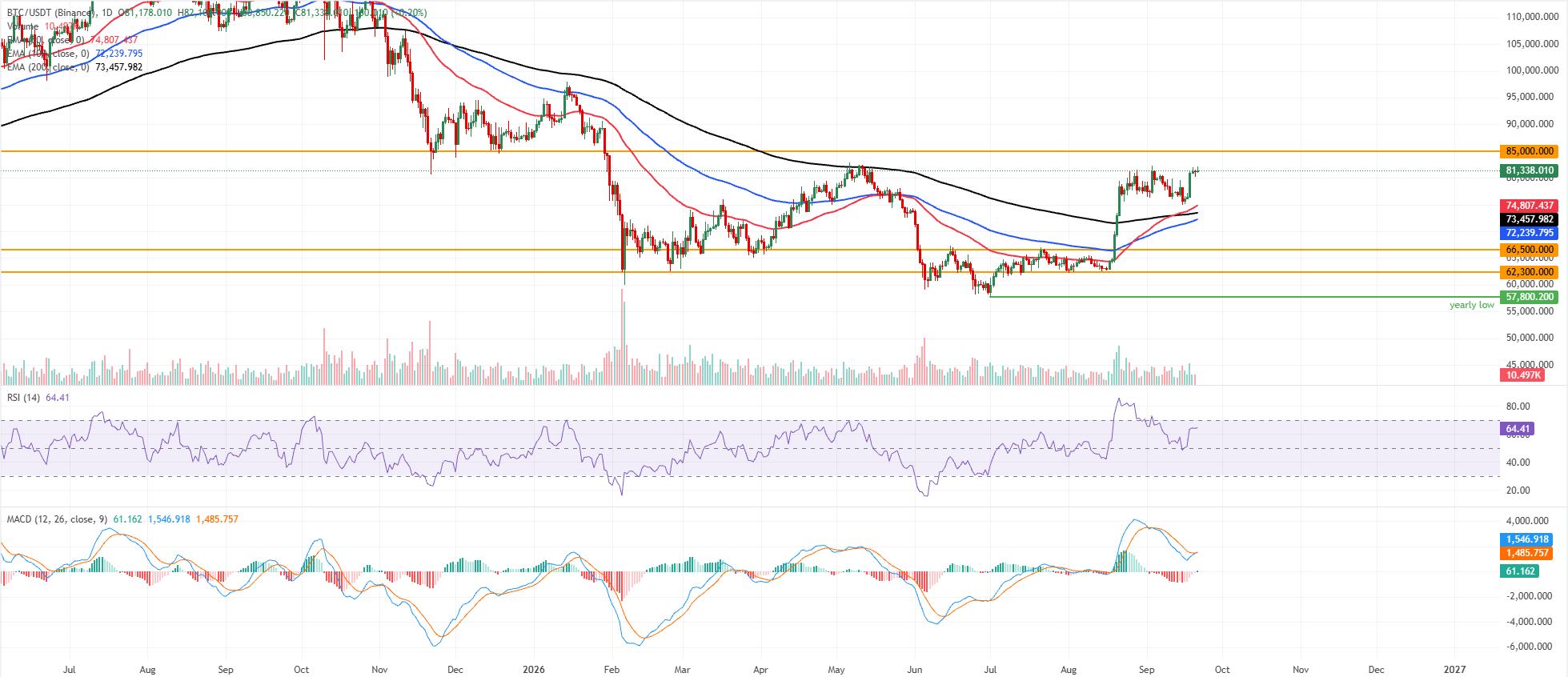
Task: Click the "yearly low" line text
Action: click(1471, 305)
